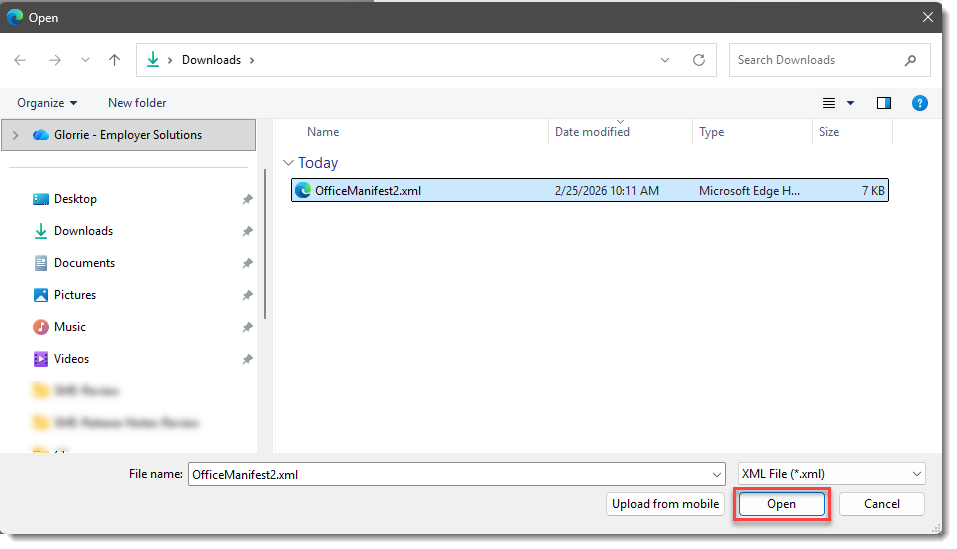Show the preview pane
Image resolution: width=957 pixels, height=549 pixels.
point(883,103)
